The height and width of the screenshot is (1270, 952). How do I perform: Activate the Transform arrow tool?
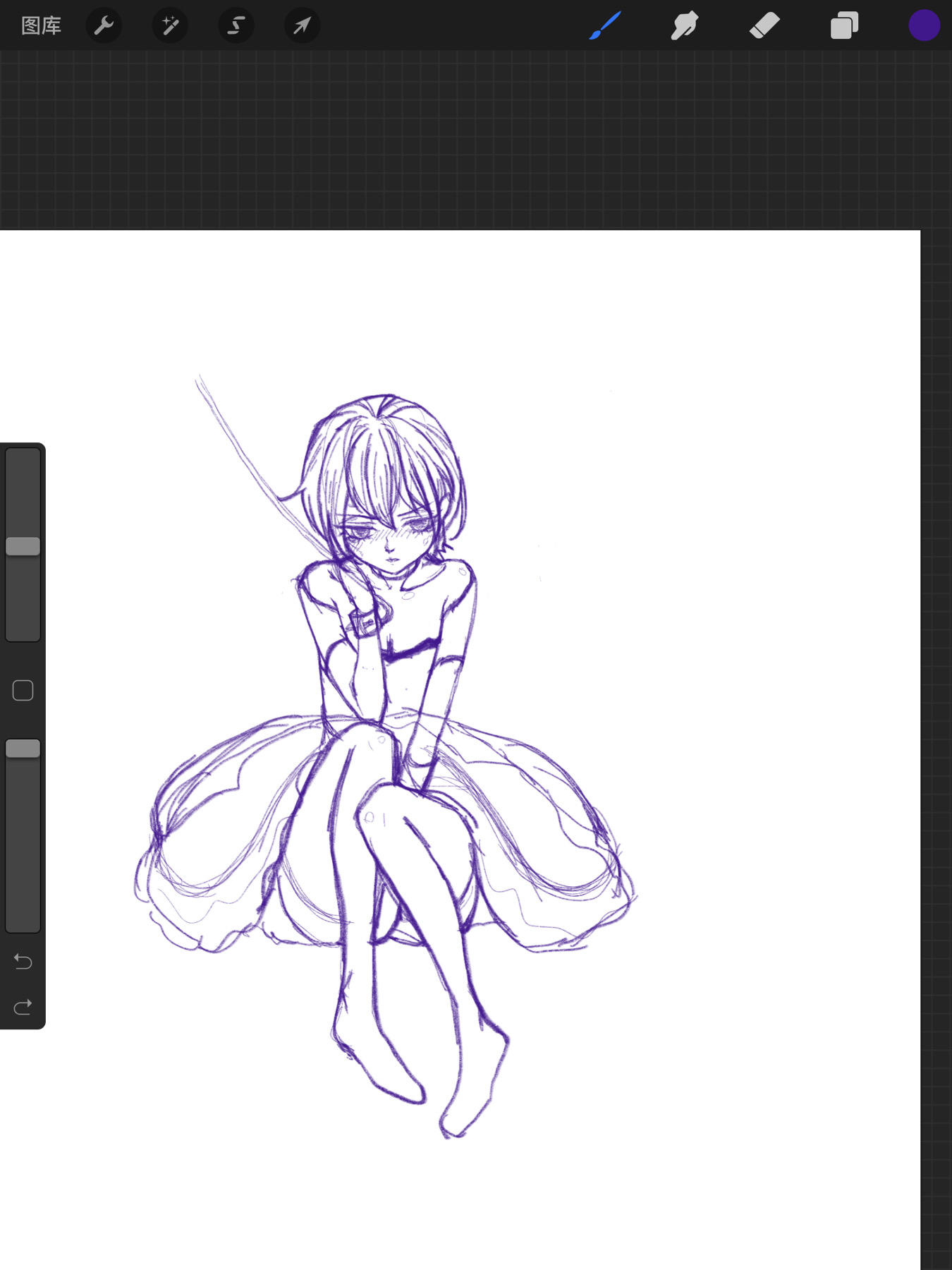coord(302,26)
